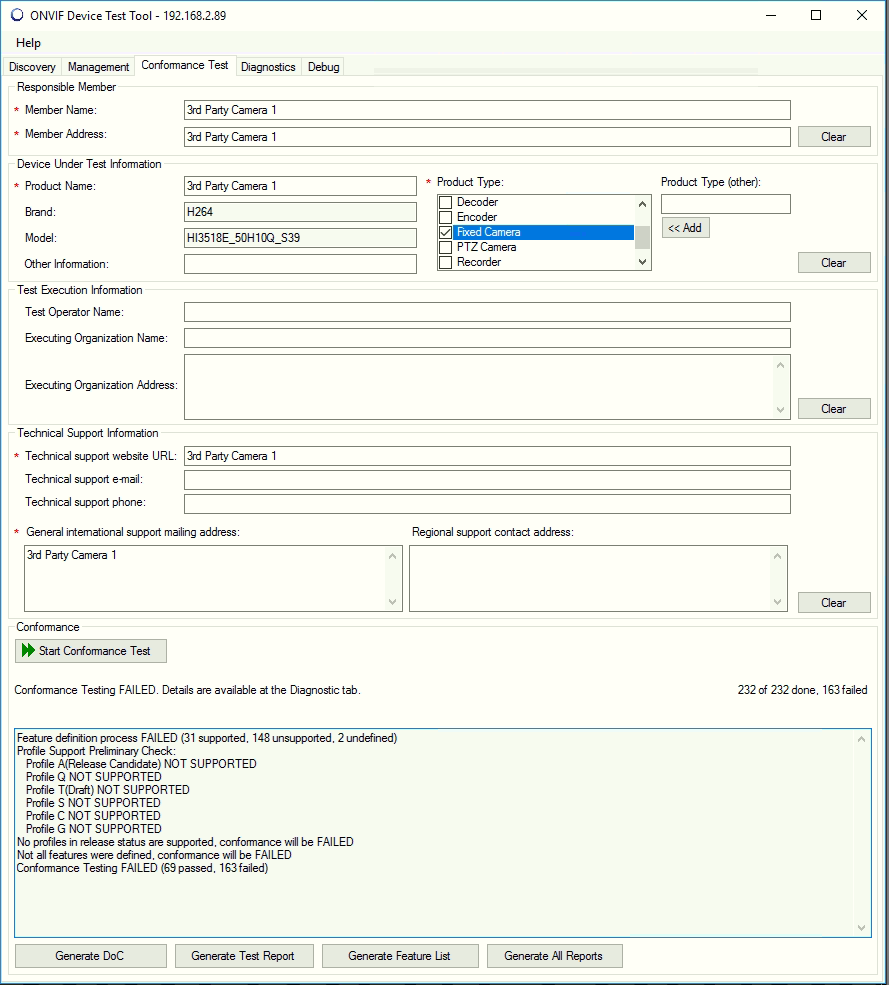Maximize the ONVIF Device Test Tool window

point(816,15)
